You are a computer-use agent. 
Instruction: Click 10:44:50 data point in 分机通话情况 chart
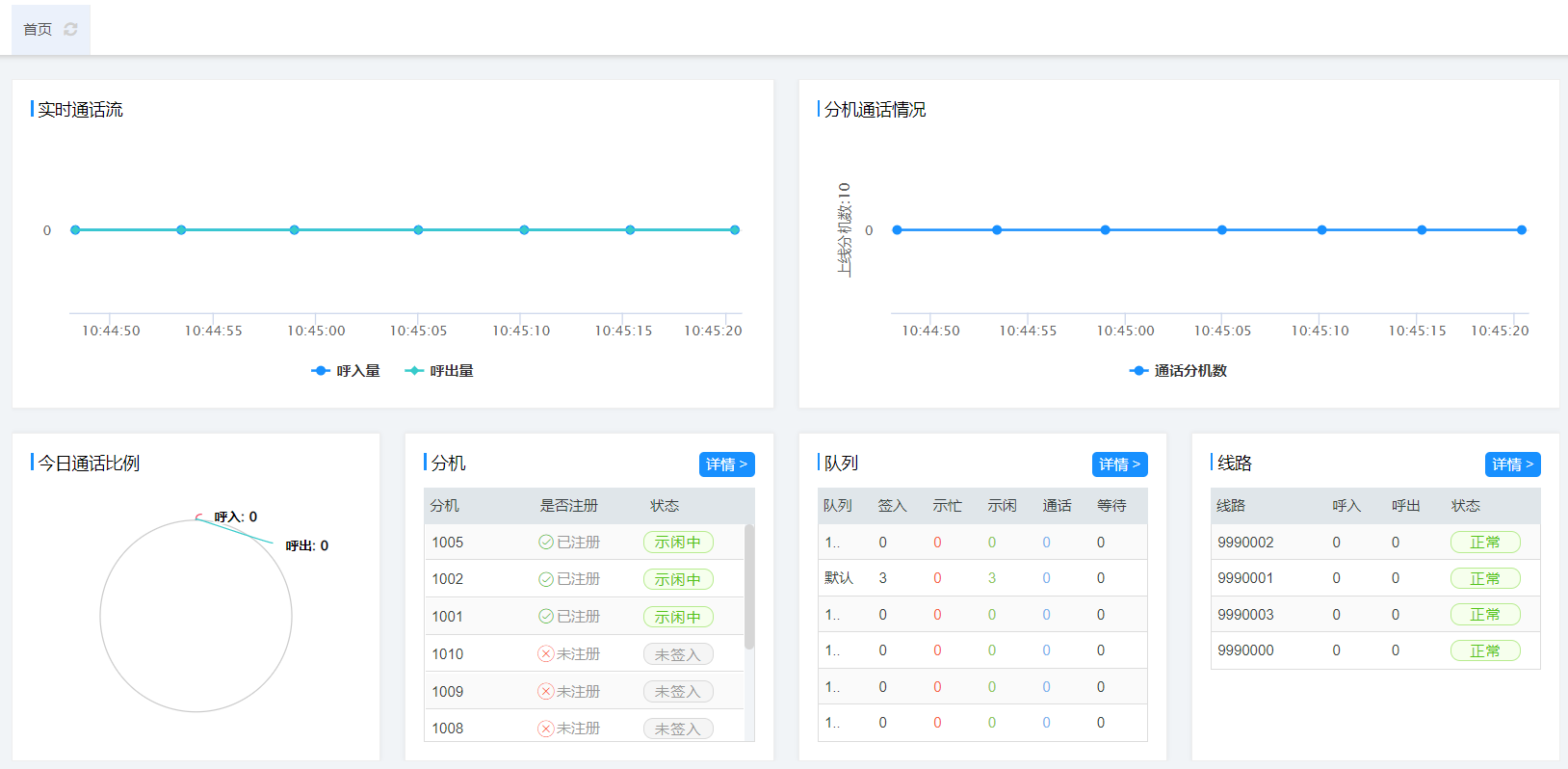[898, 230]
